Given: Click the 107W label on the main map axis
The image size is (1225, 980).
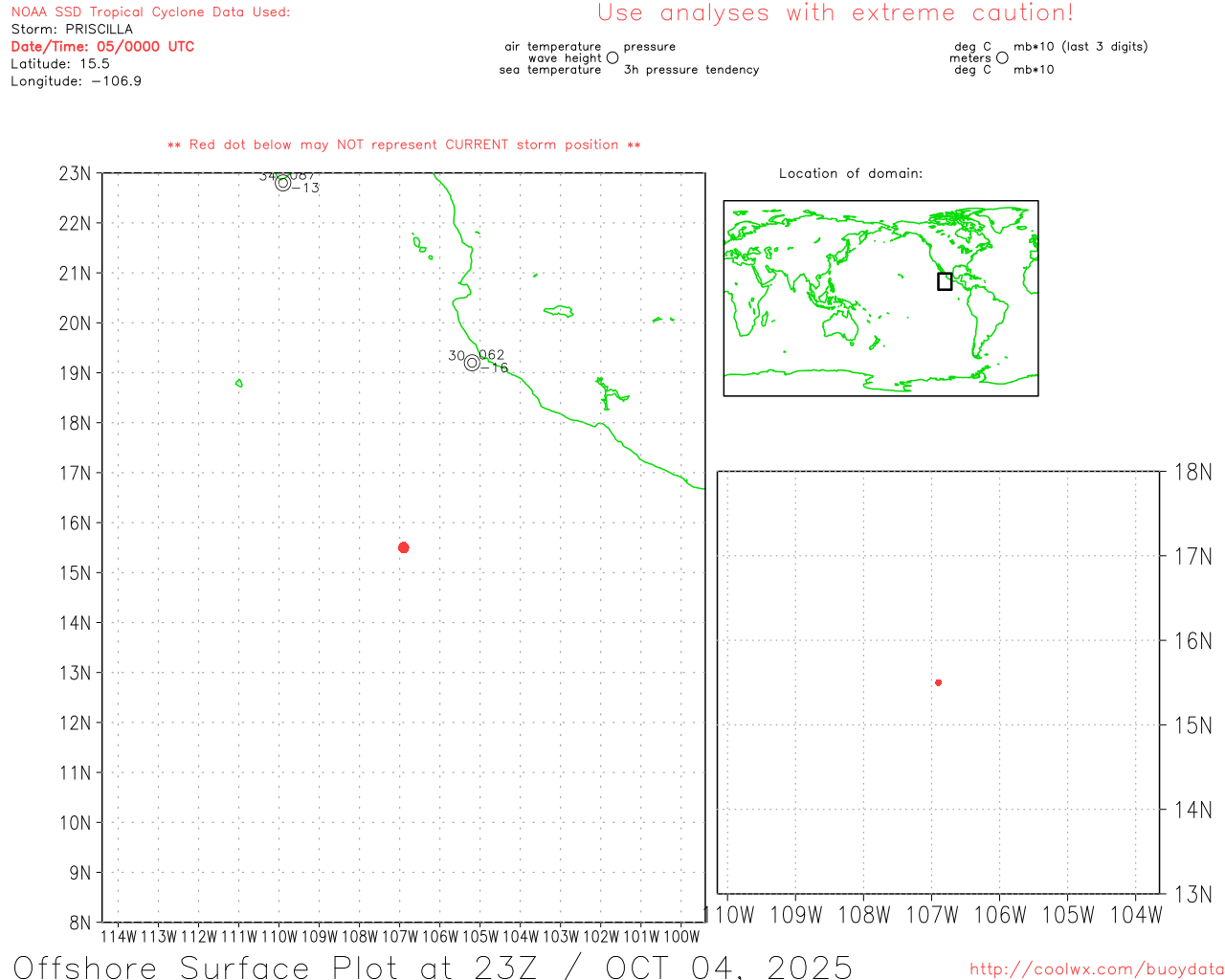Looking at the screenshot, I should [399, 936].
